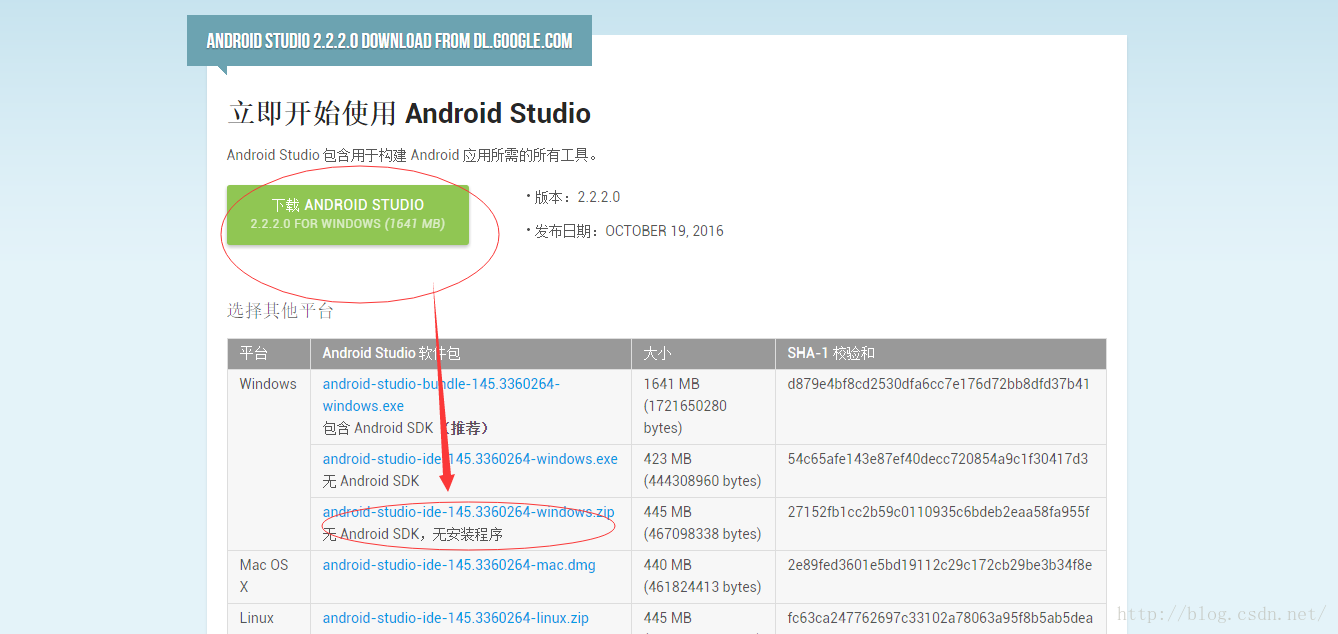Click checksum 'd879e4bf8cd2530dfa6cc7e176d72bb8dfd37b41'
The image size is (1338, 634).
tap(939, 384)
